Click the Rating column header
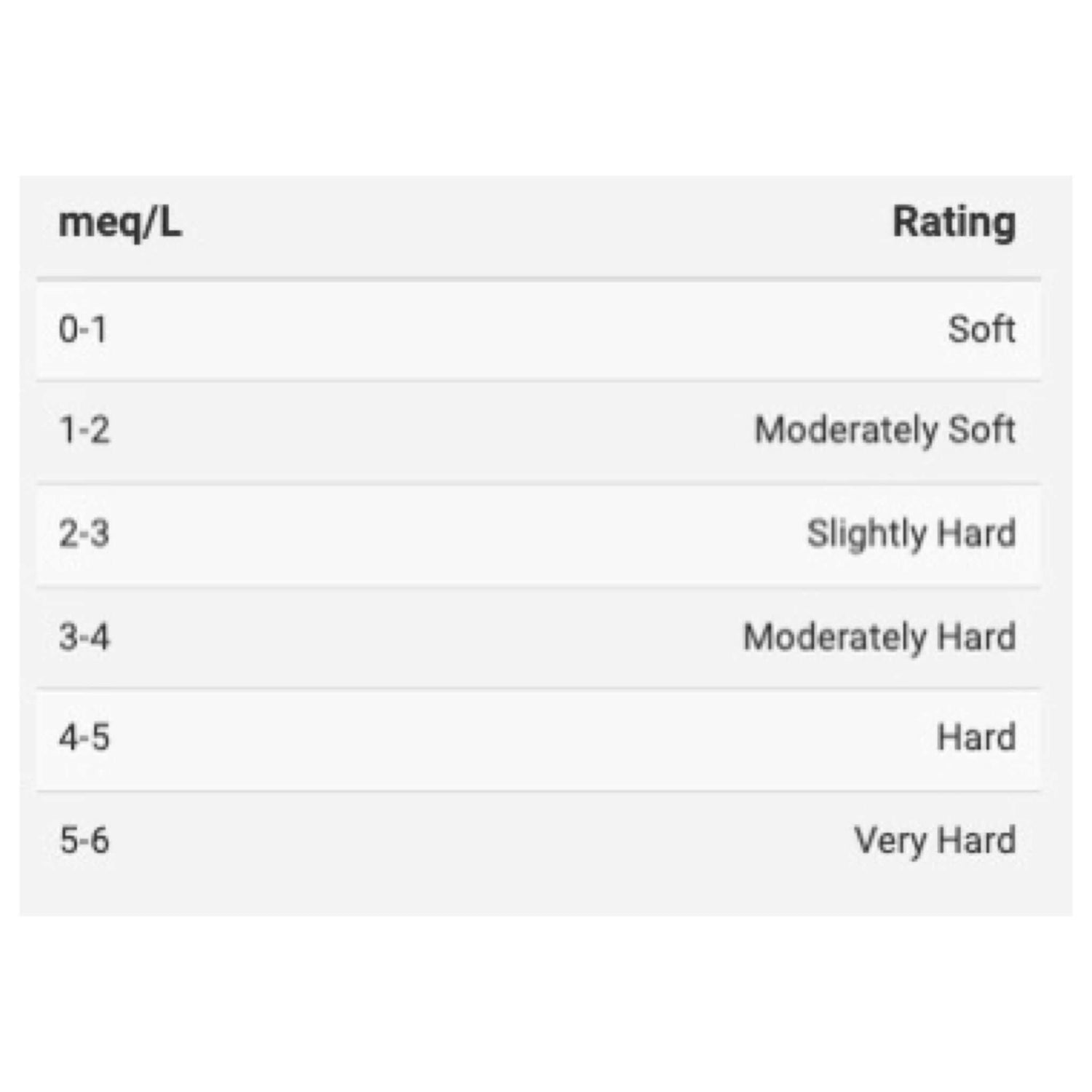Image resolution: width=1092 pixels, height=1092 pixels. pos(954,223)
